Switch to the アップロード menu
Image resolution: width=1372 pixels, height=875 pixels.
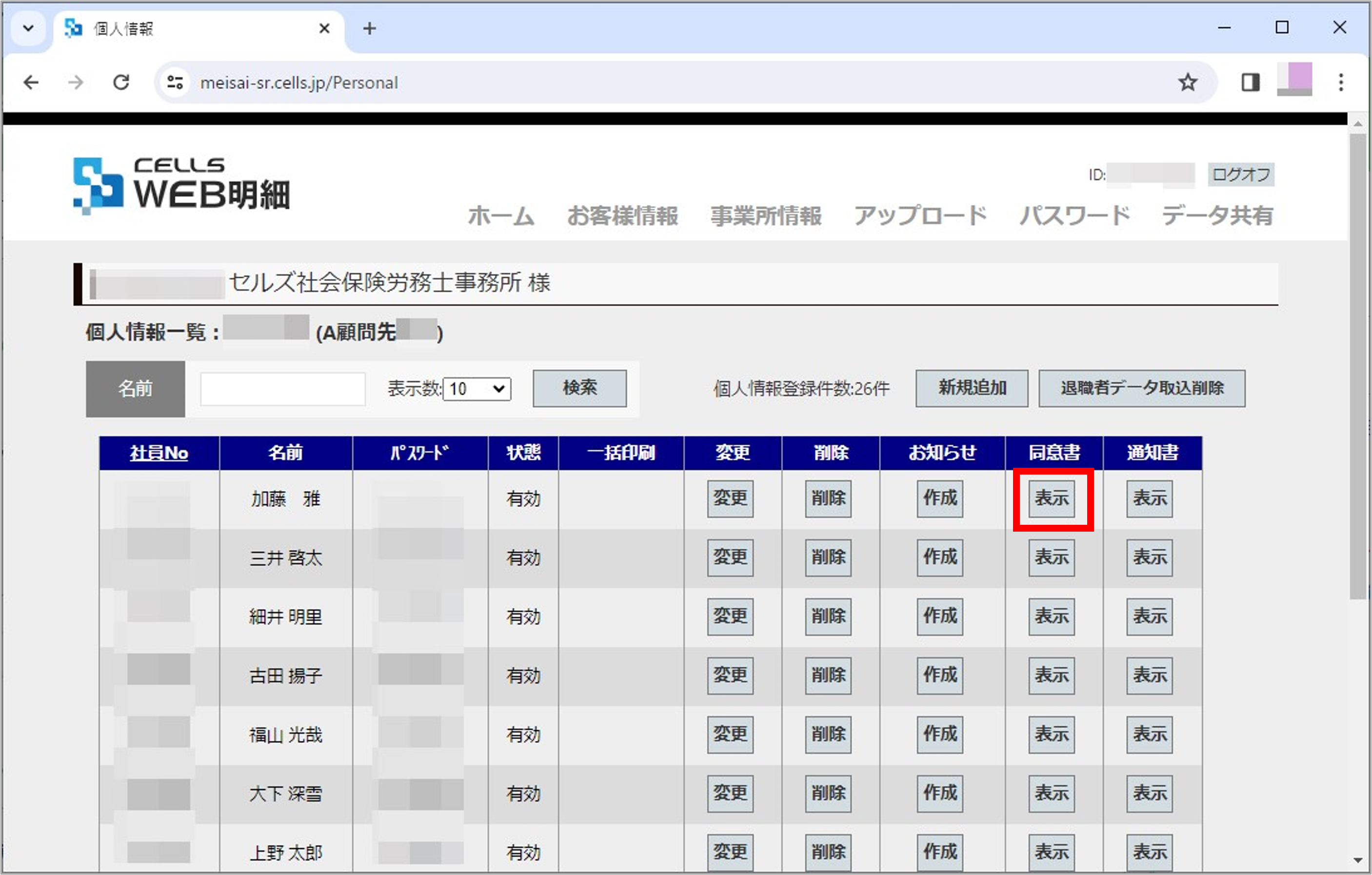point(921,215)
